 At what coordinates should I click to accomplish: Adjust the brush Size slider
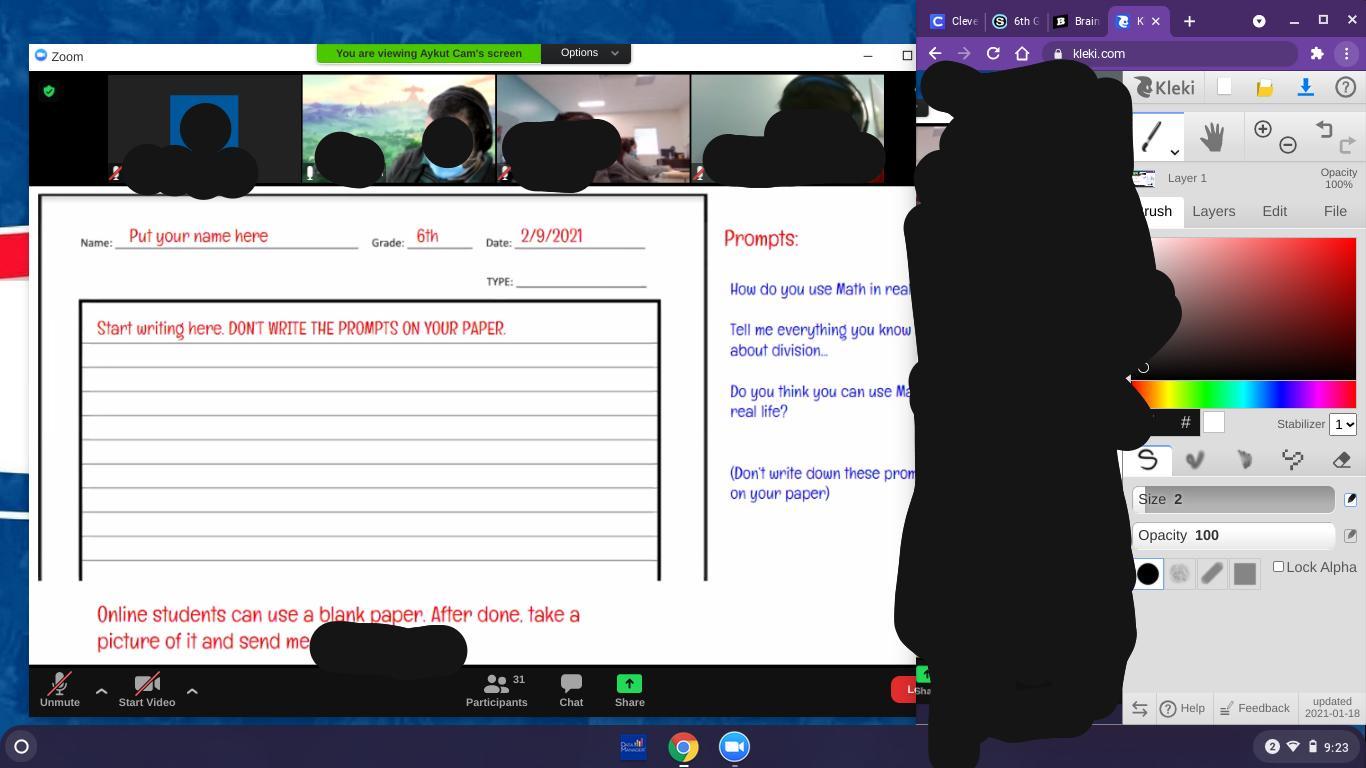click(x=1234, y=499)
